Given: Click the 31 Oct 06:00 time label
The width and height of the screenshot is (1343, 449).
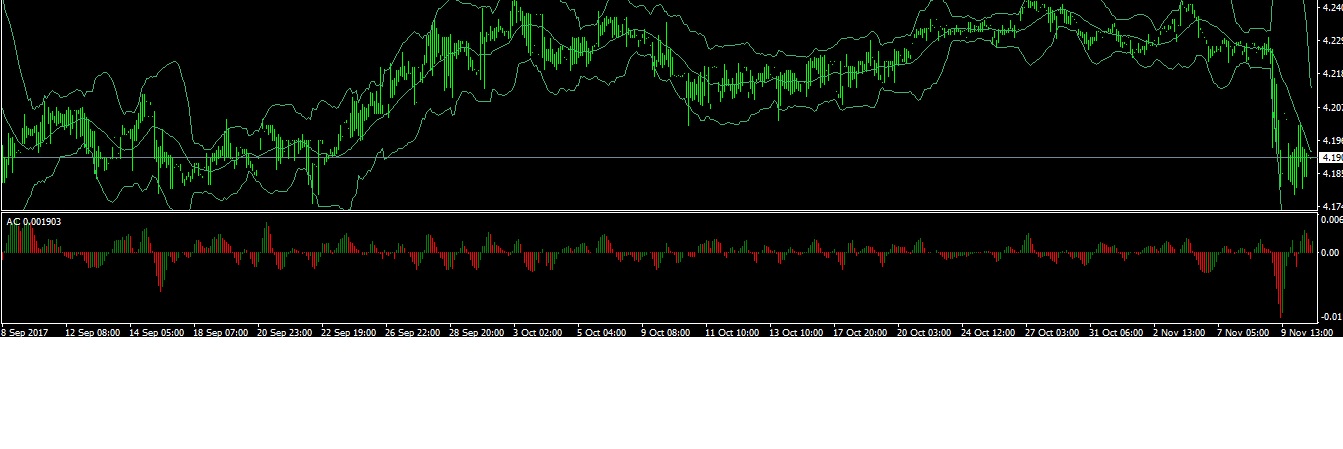Looking at the screenshot, I should tap(1117, 331).
